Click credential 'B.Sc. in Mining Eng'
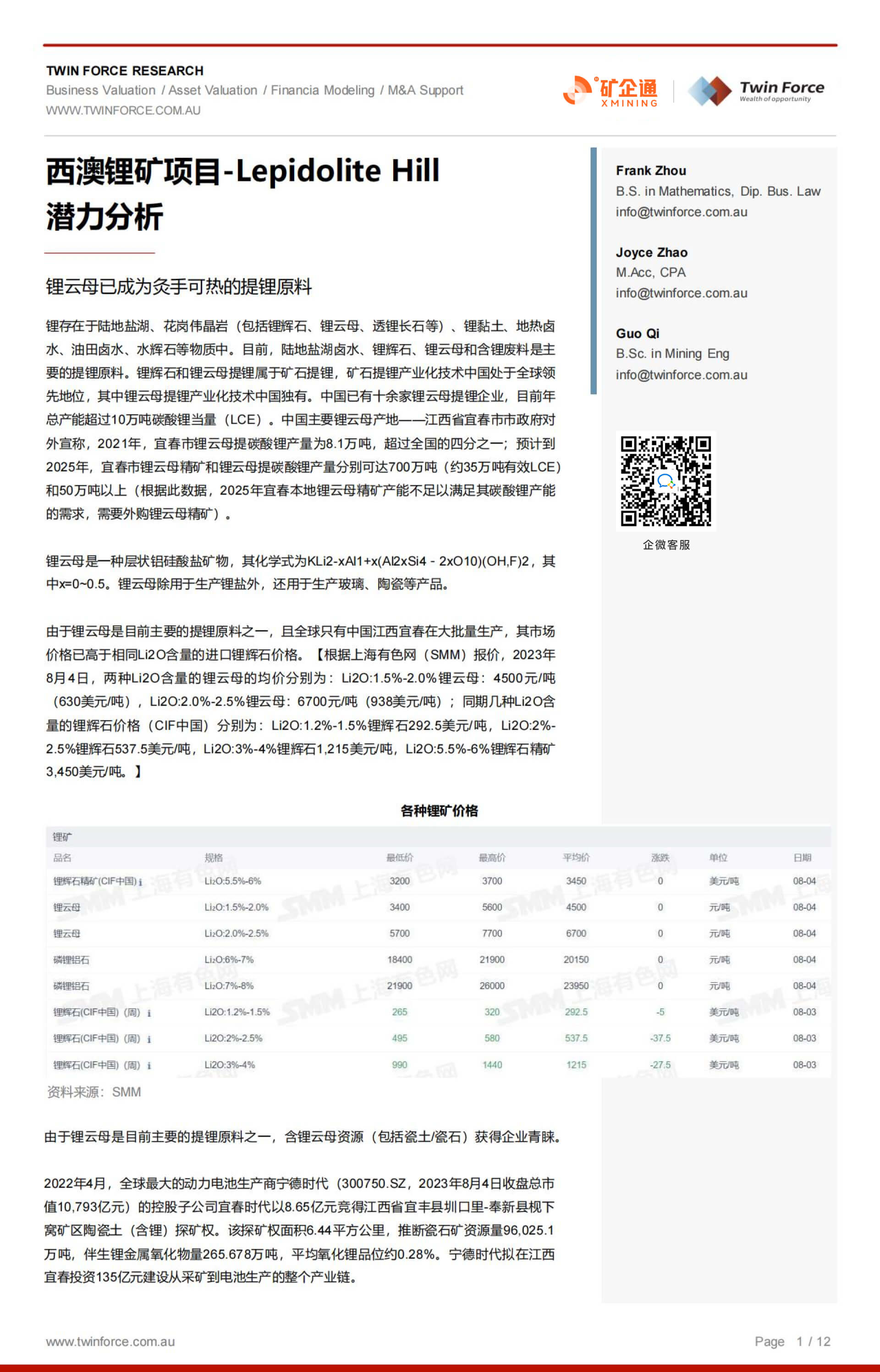The height and width of the screenshot is (1372, 880). point(672,354)
